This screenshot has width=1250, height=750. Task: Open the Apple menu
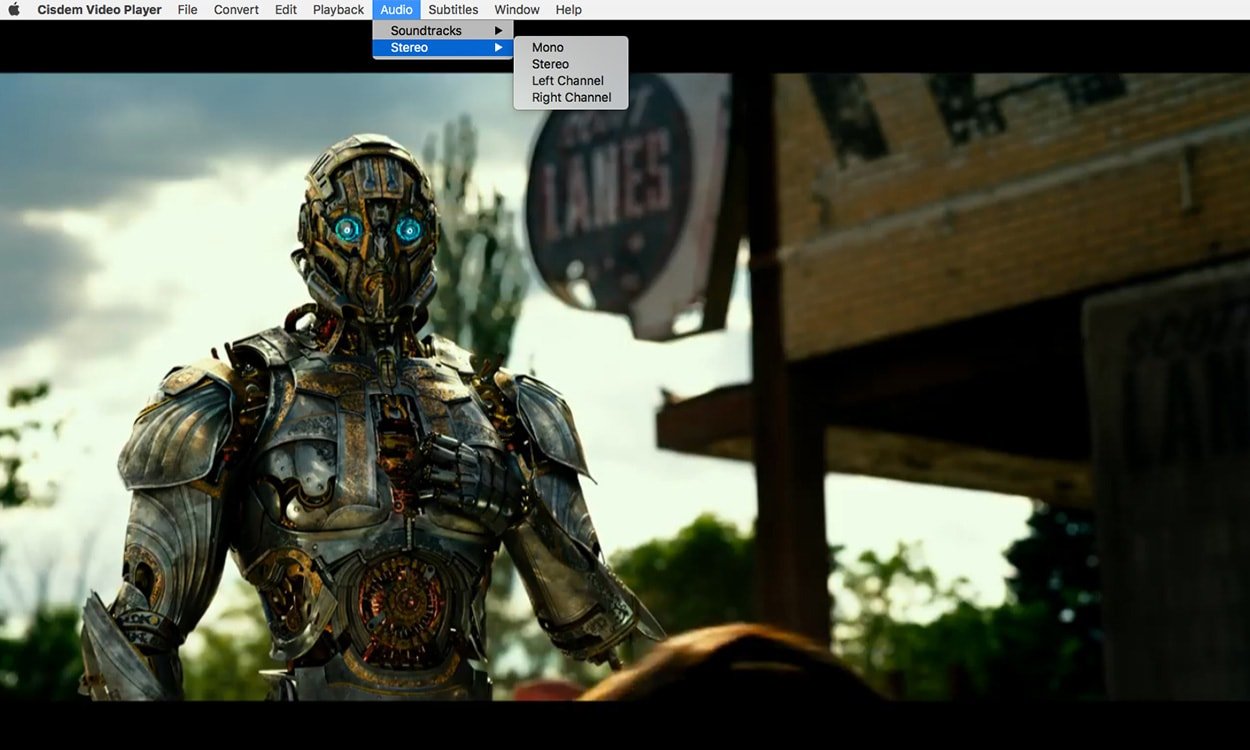coord(14,9)
